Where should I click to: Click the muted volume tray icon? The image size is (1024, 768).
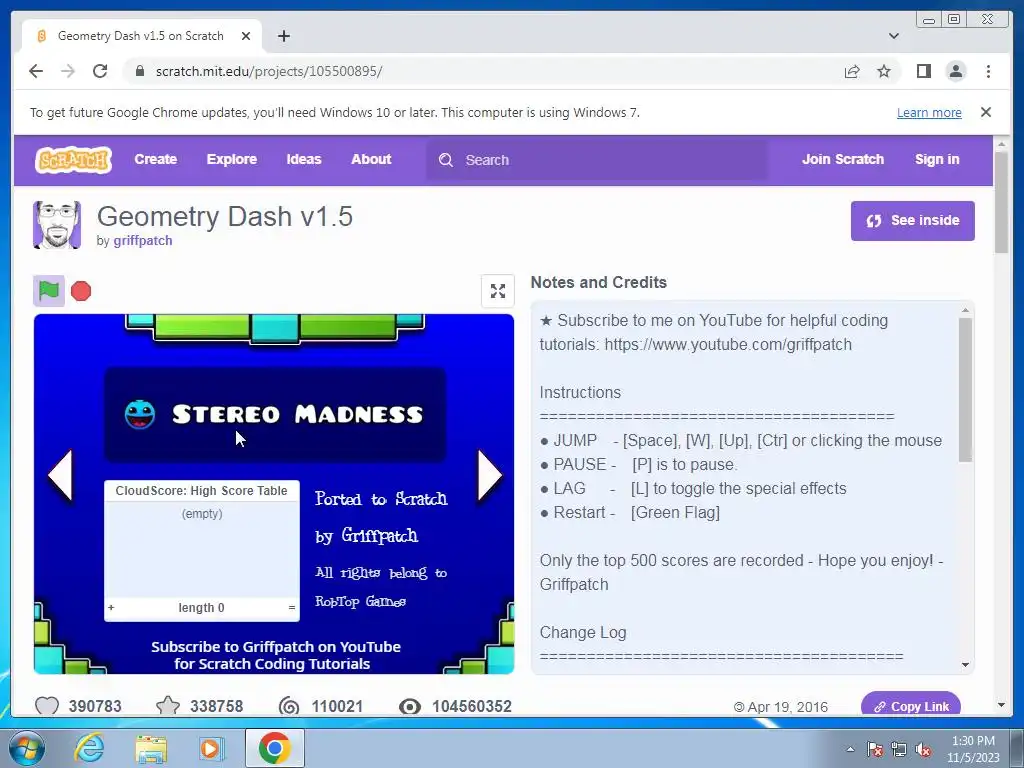tap(923, 750)
